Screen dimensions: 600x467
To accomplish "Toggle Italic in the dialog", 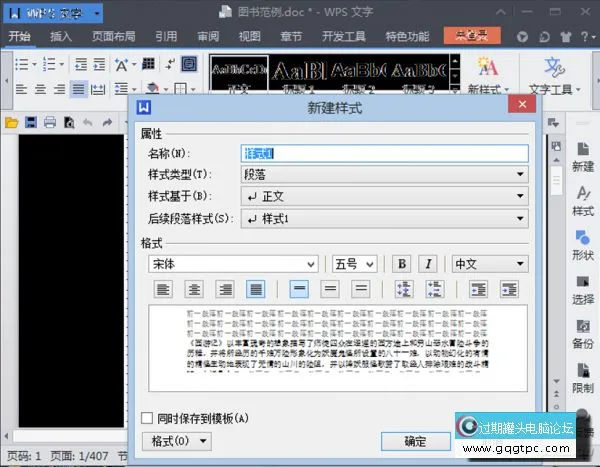I will 428,264.
